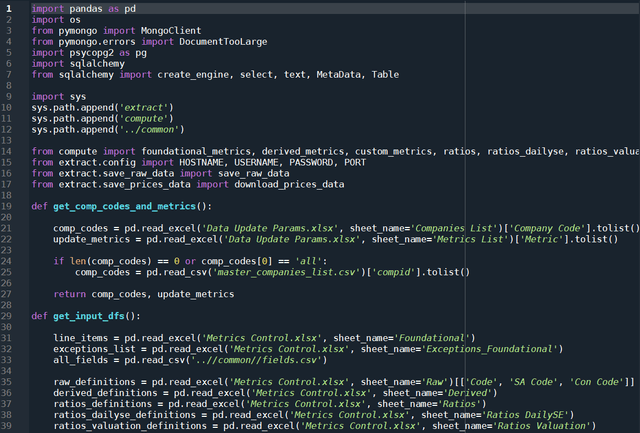Screen dimensions: 640x433
Task: Place cursor on 'MongoClient' import name
Action: pos(171,31)
